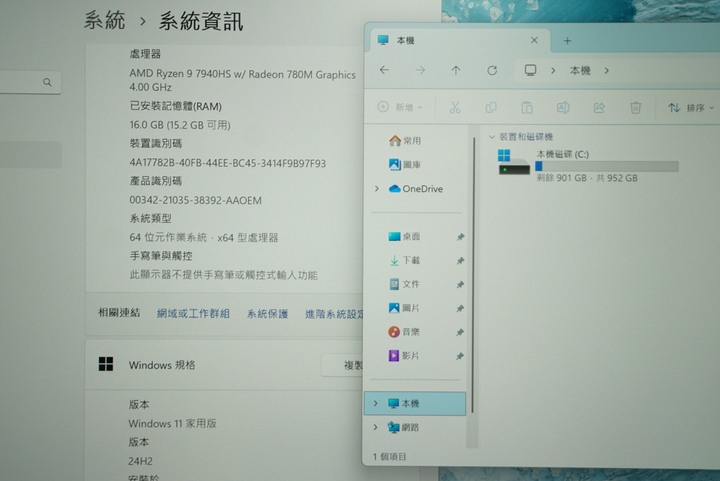The width and height of the screenshot is (720, 481).
Task: Open 音樂 (Music) quick access folder
Action: (404, 331)
